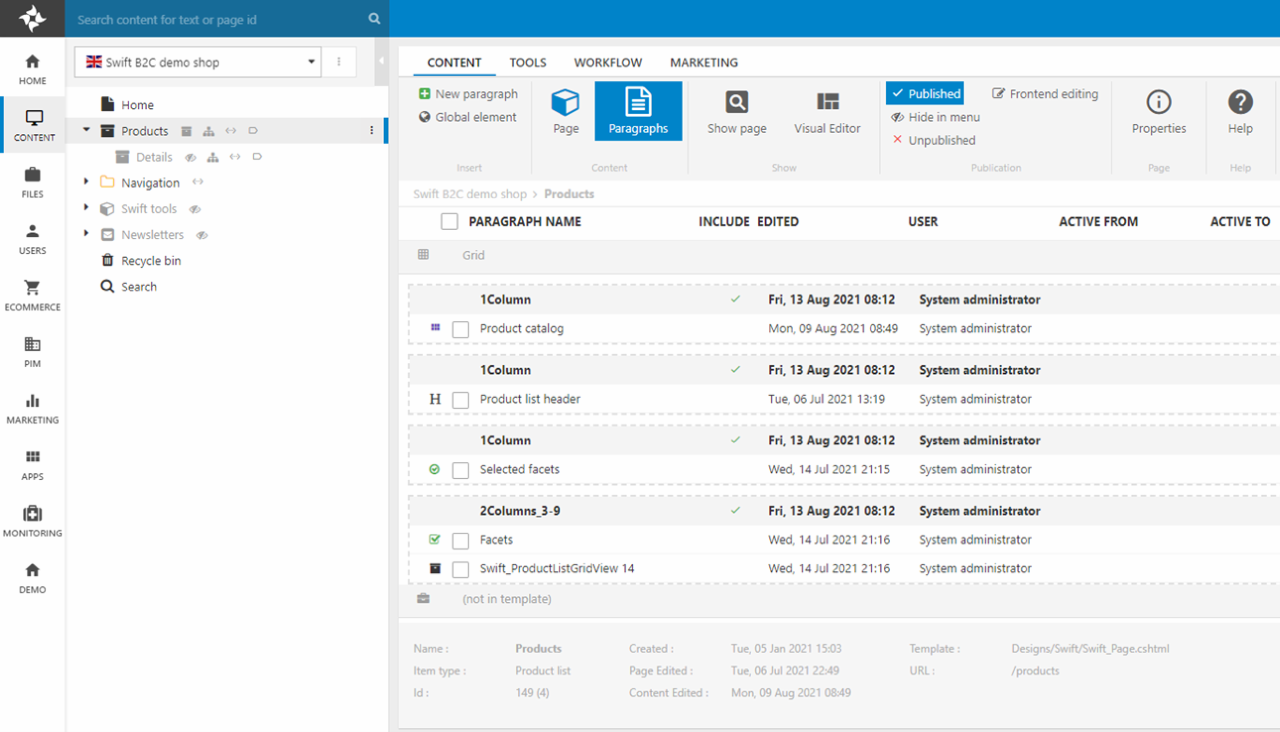This screenshot has width=1280, height=732.
Task: Tick the Selected facets checkbox
Action: pyautogui.click(x=460, y=470)
